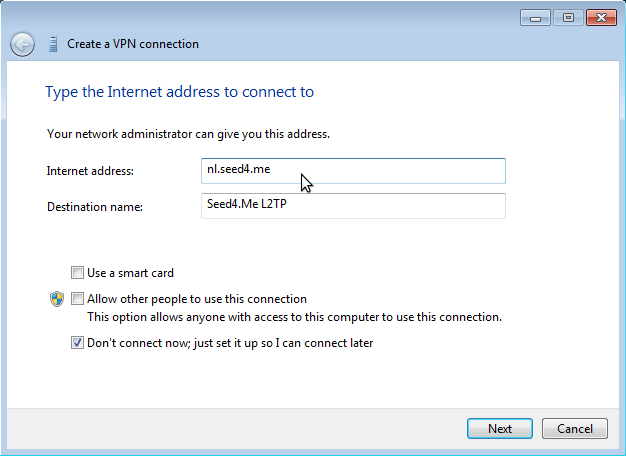
Task: Click the "This option allows anyone" description text
Action: 294,317
